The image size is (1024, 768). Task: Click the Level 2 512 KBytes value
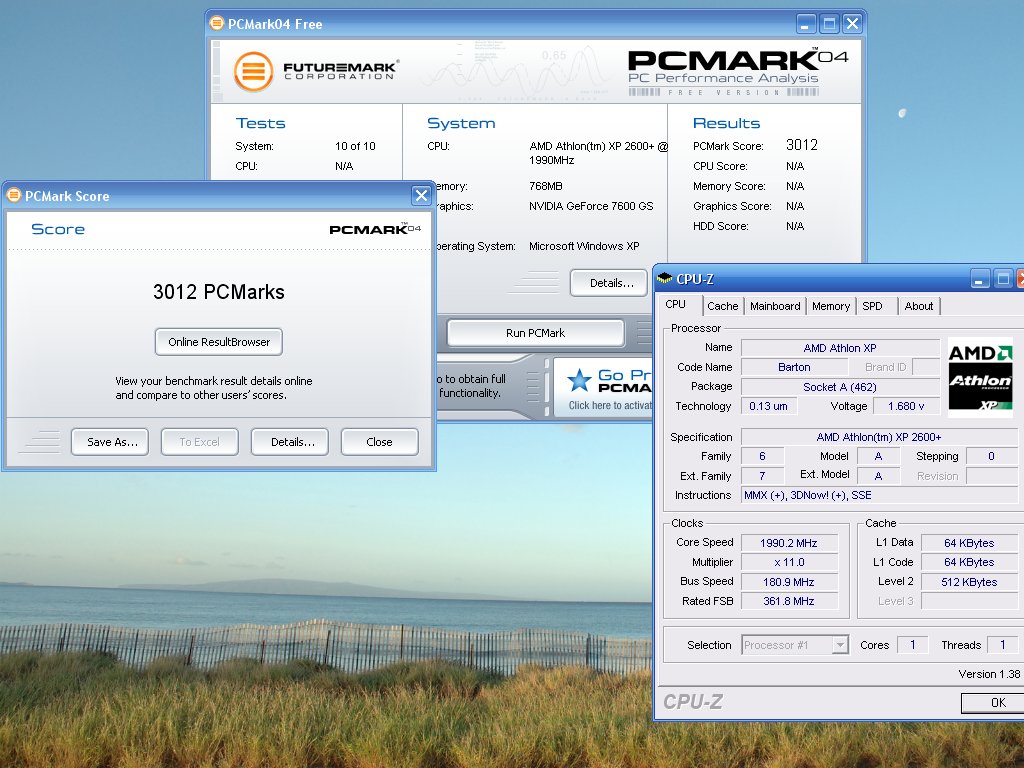(x=969, y=582)
